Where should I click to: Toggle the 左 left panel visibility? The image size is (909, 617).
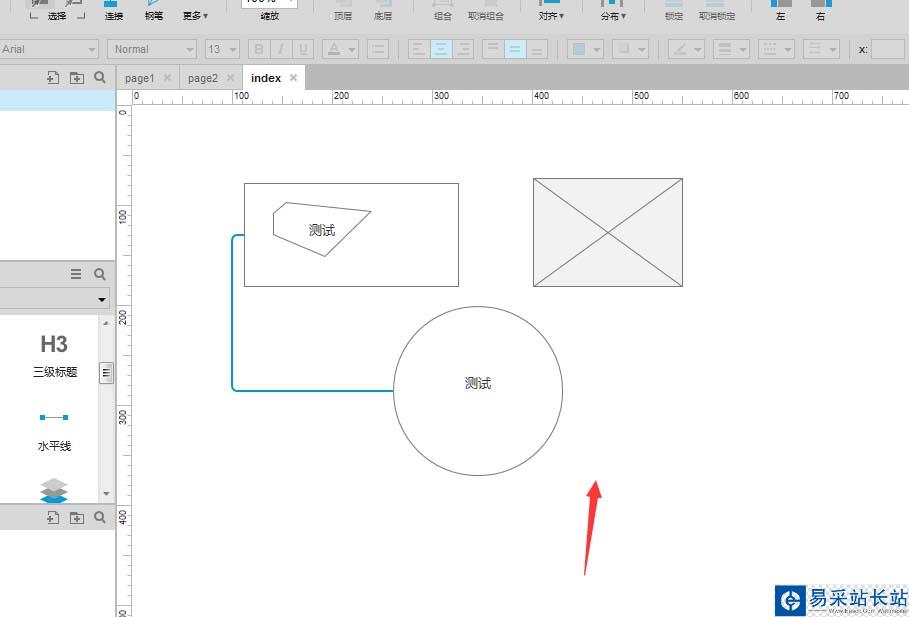coord(781,10)
